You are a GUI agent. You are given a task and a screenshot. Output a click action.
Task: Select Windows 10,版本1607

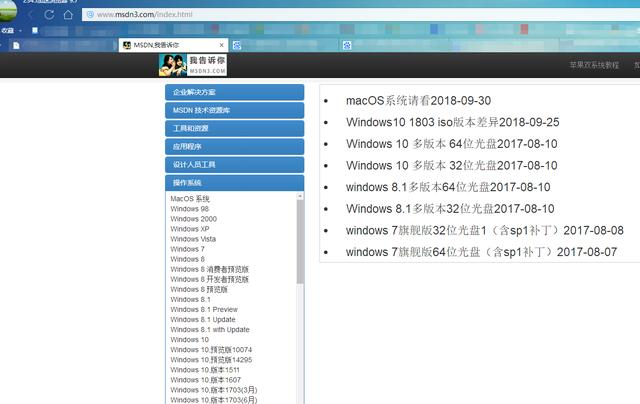click(206, 380)
